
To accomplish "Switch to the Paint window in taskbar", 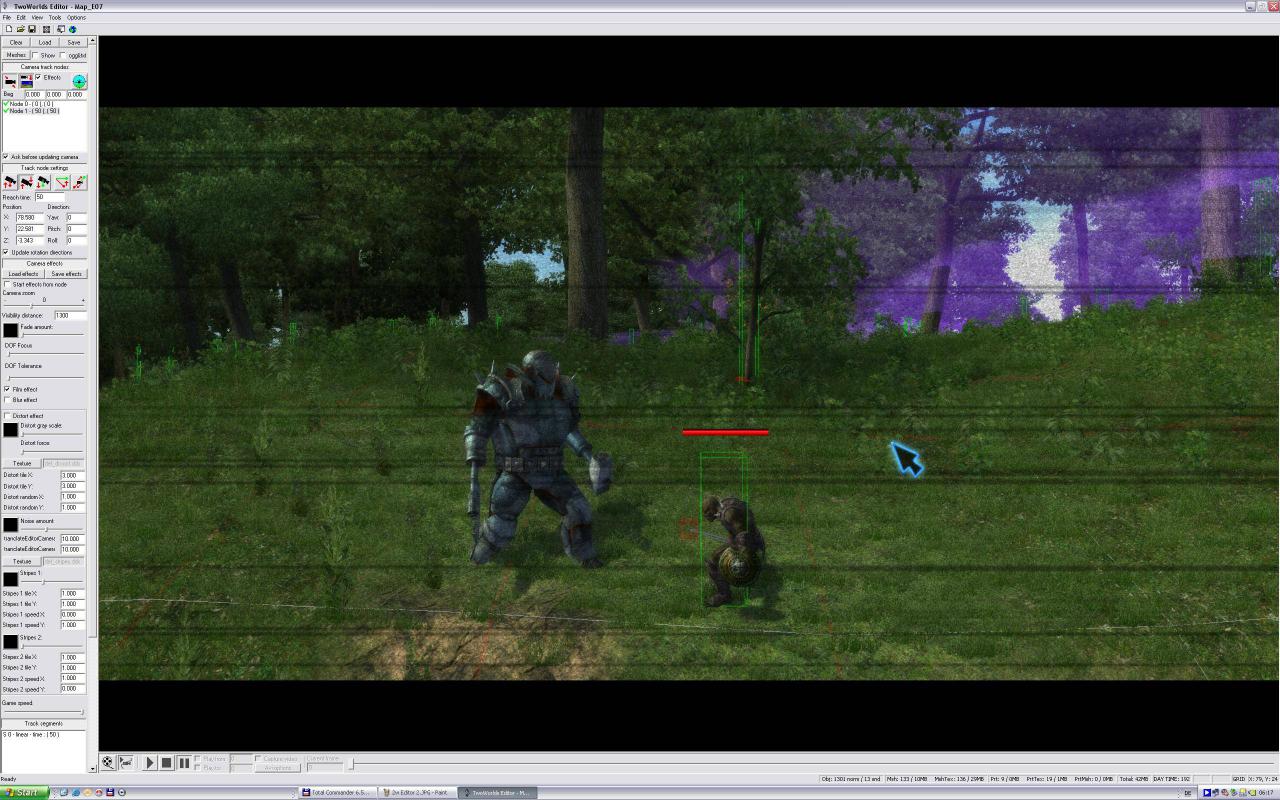I will 417,792.
